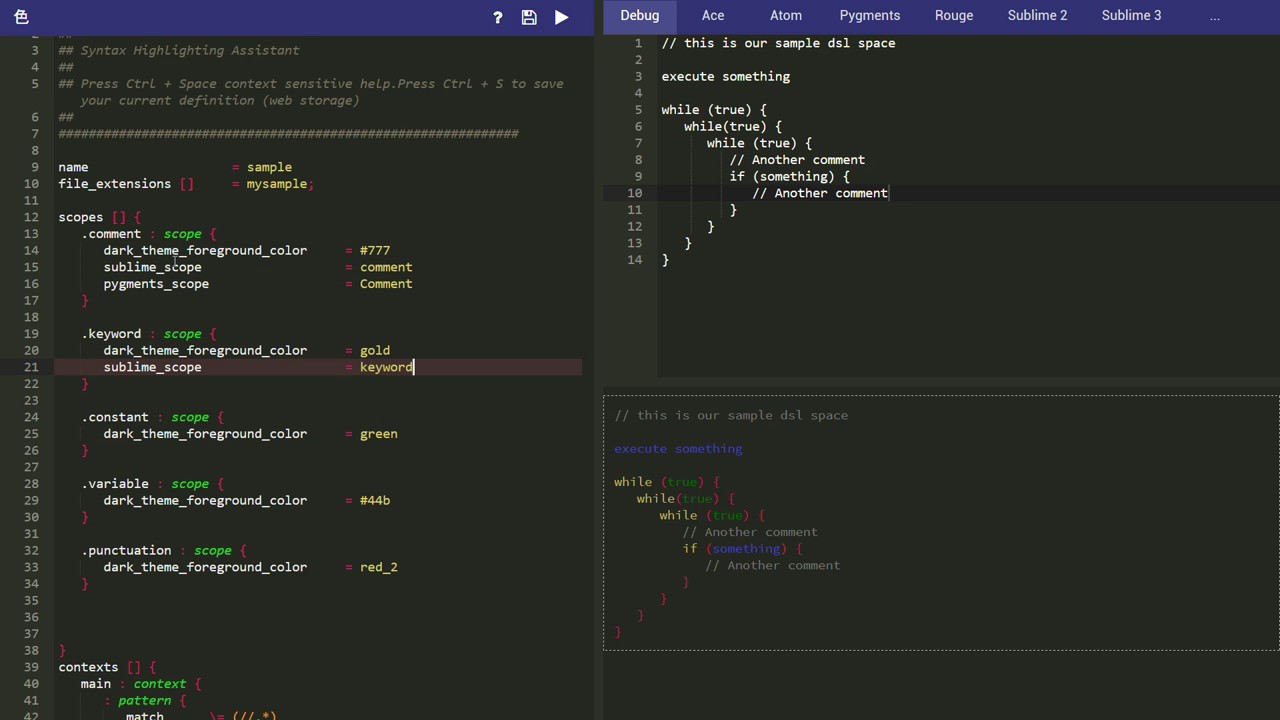
Task: Select the Pygments tab
Action: (870, 15)
